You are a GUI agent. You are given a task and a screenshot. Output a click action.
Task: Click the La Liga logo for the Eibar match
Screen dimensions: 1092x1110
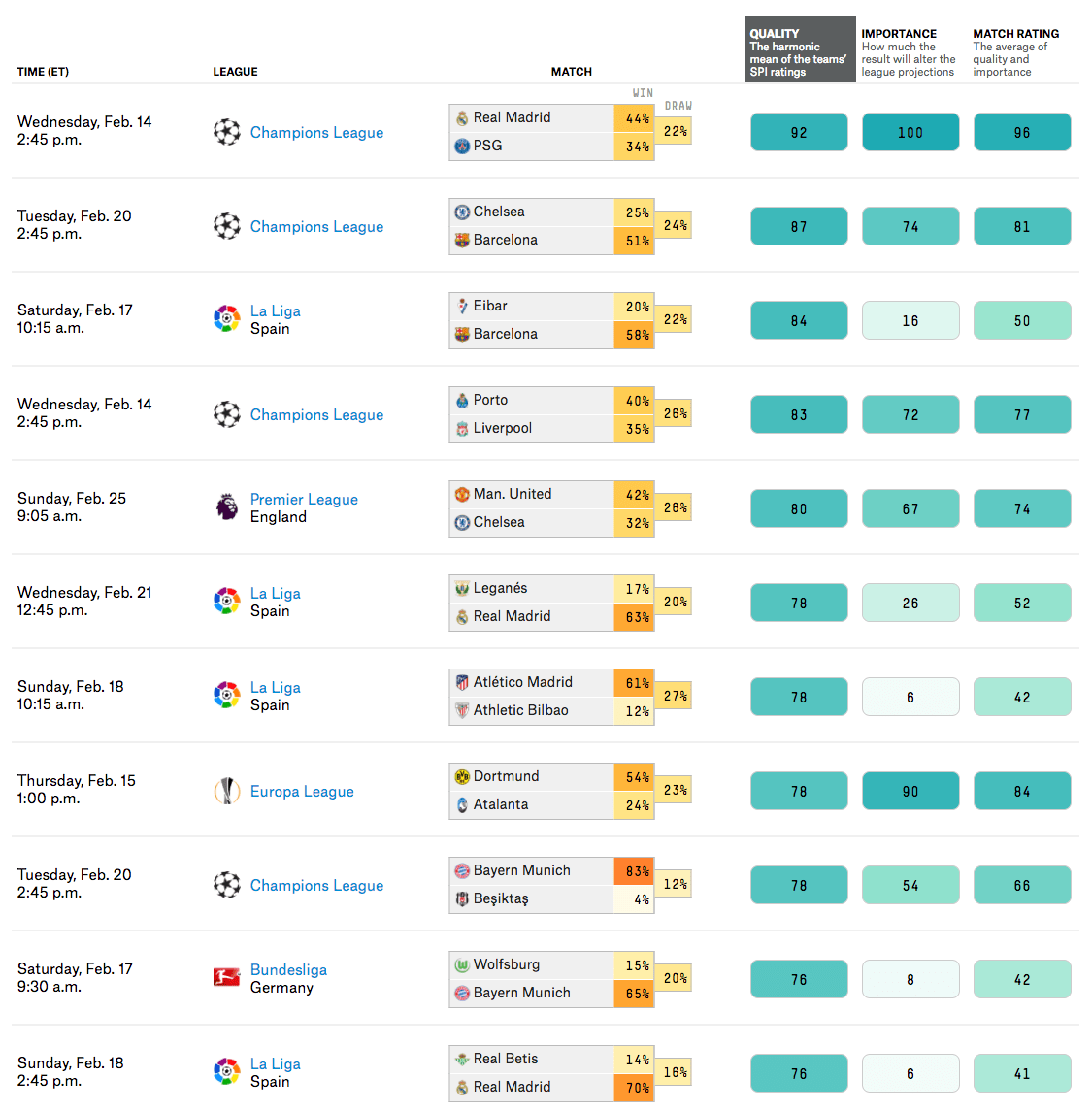click(x=227, y=318)
